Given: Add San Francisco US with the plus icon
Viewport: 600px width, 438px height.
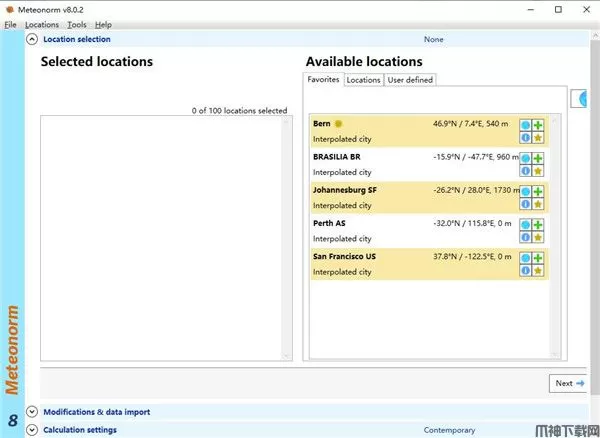Looking at the screenshot, I should (x=538, y=258).
